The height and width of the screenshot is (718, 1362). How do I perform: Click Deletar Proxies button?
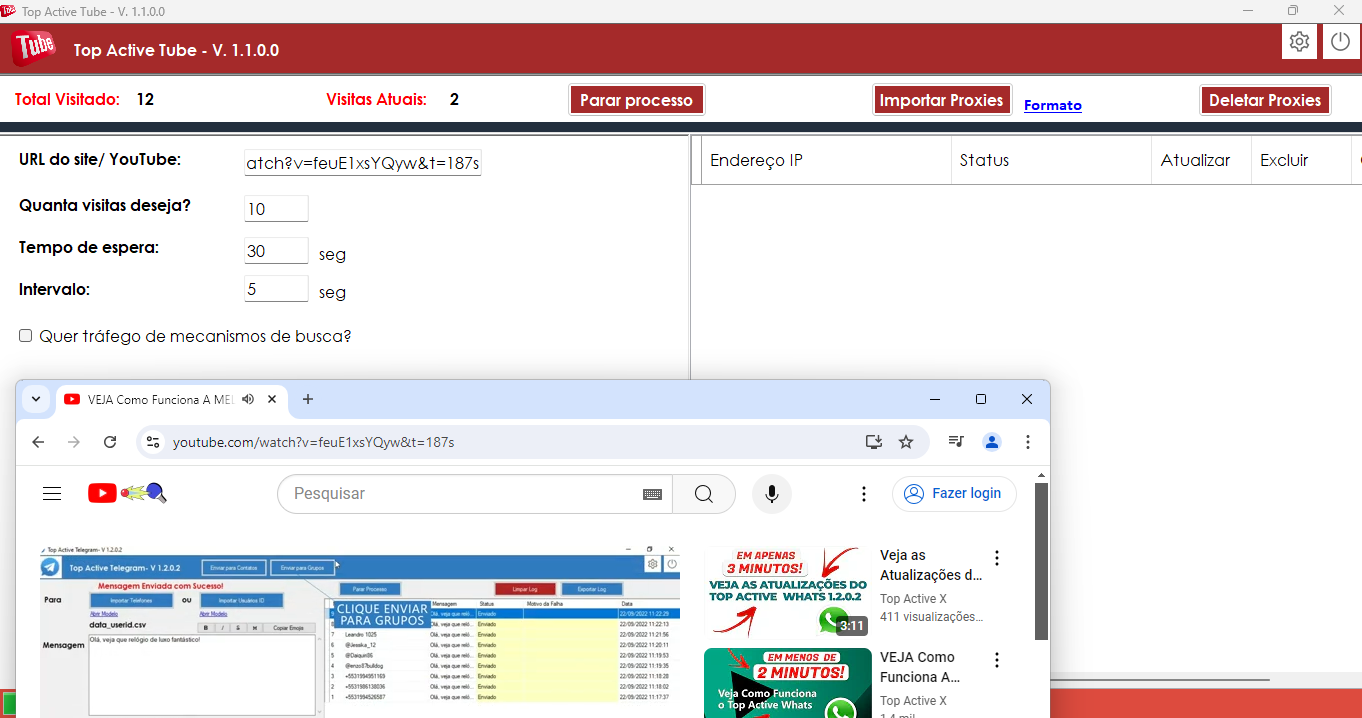pos(1265,100)
